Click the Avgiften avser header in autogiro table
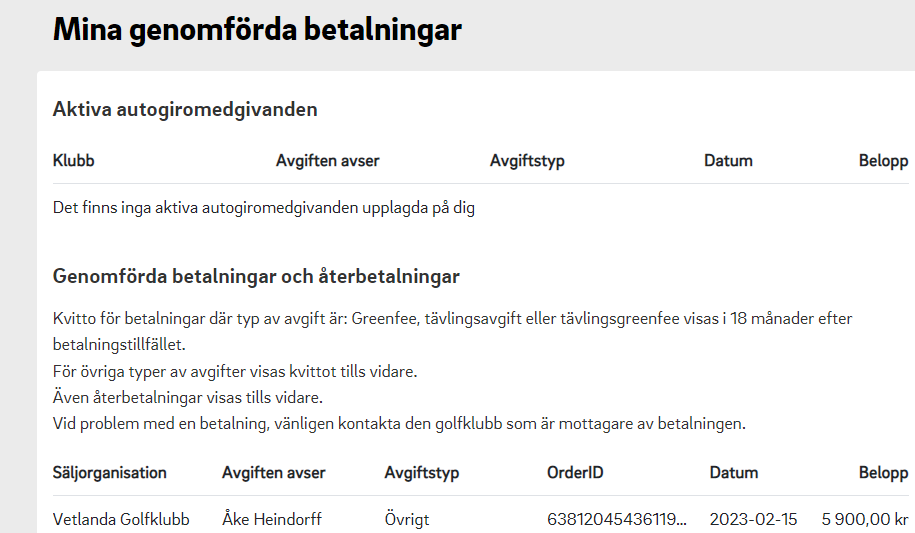This screenshot has width=915, height=533. coord(327,161)
